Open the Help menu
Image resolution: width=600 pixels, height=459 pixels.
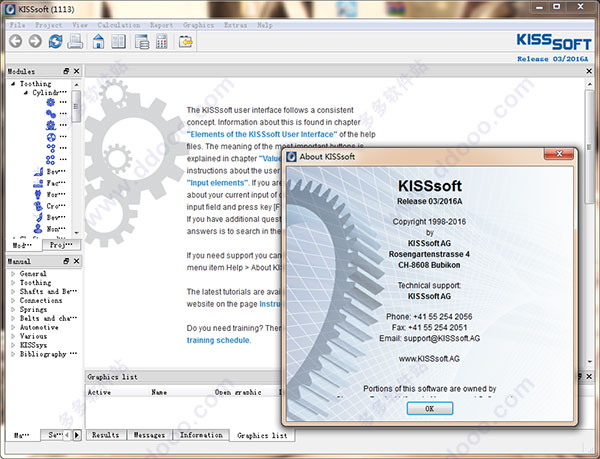point(265,25)
